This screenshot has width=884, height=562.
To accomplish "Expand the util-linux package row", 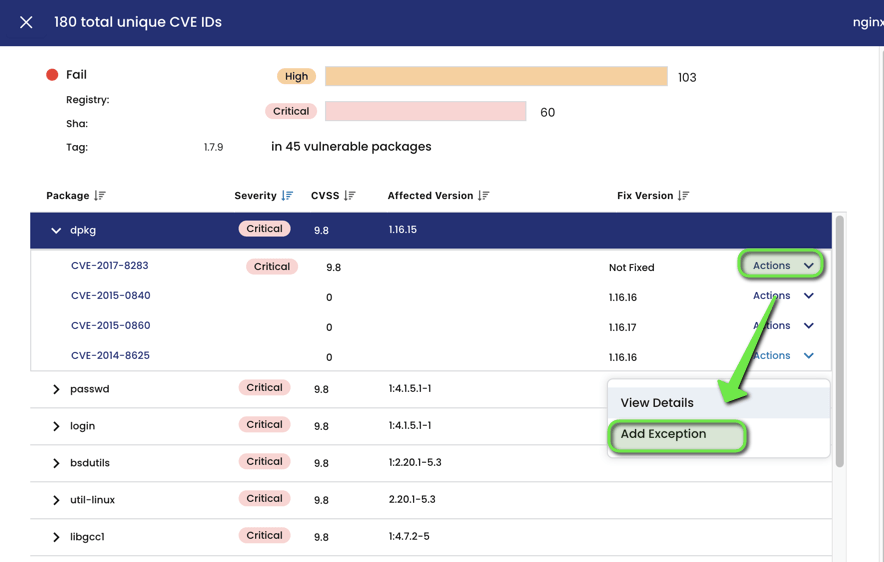I will [56, 500].
